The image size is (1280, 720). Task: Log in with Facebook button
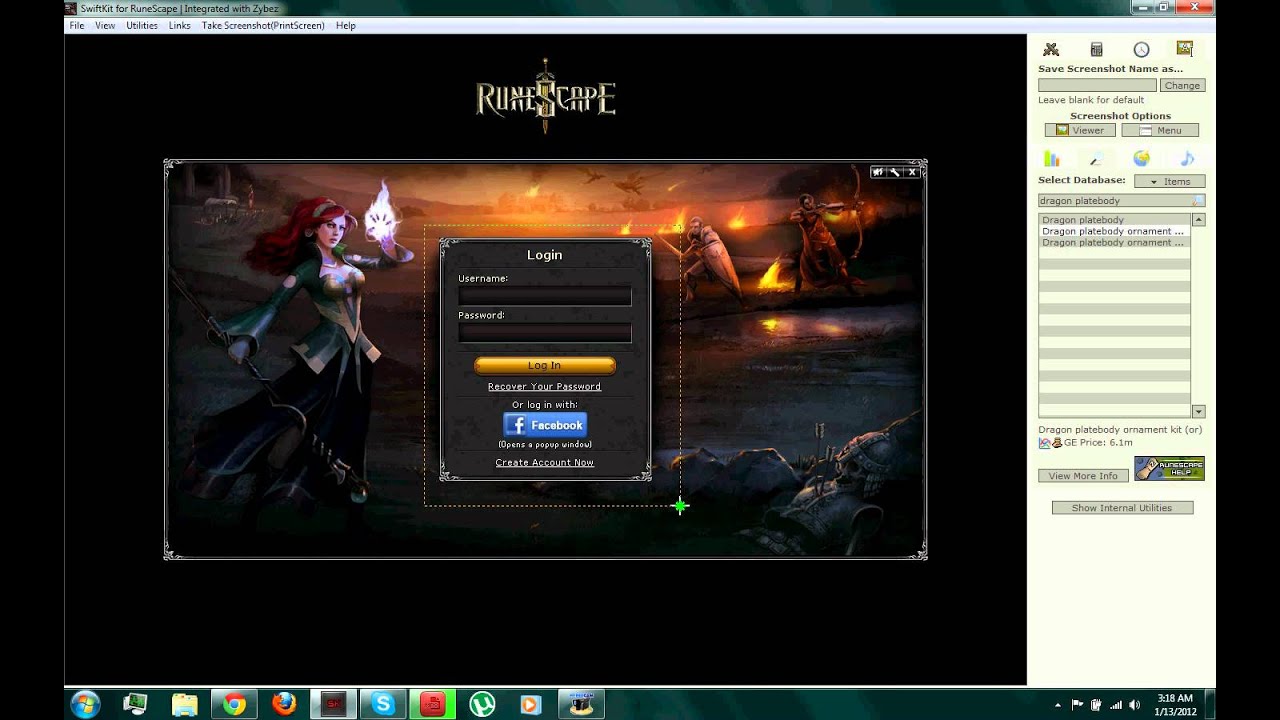coord(545,425)
